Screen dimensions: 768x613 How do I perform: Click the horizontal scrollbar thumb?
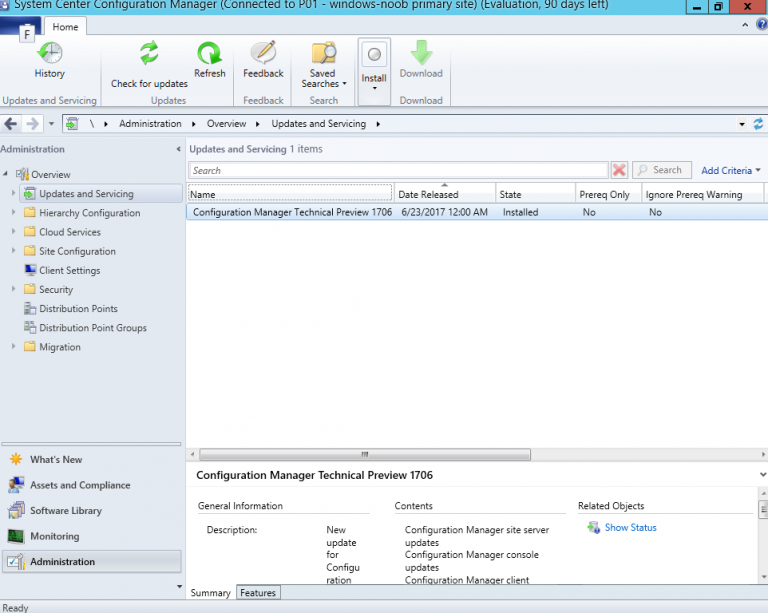pos(365,454)
